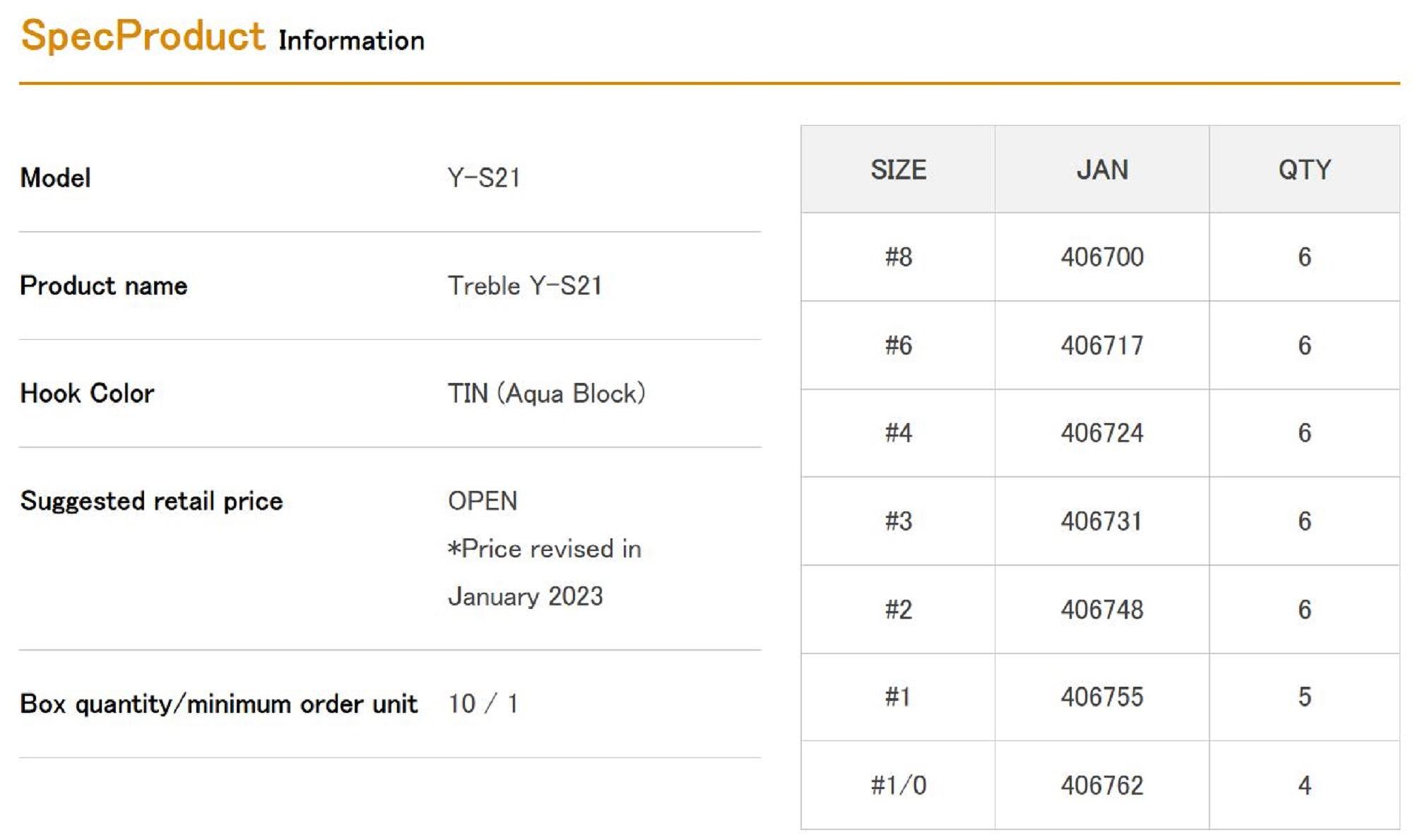
Task: Click the Y-S21 model value
Action: tap(484, 178)
